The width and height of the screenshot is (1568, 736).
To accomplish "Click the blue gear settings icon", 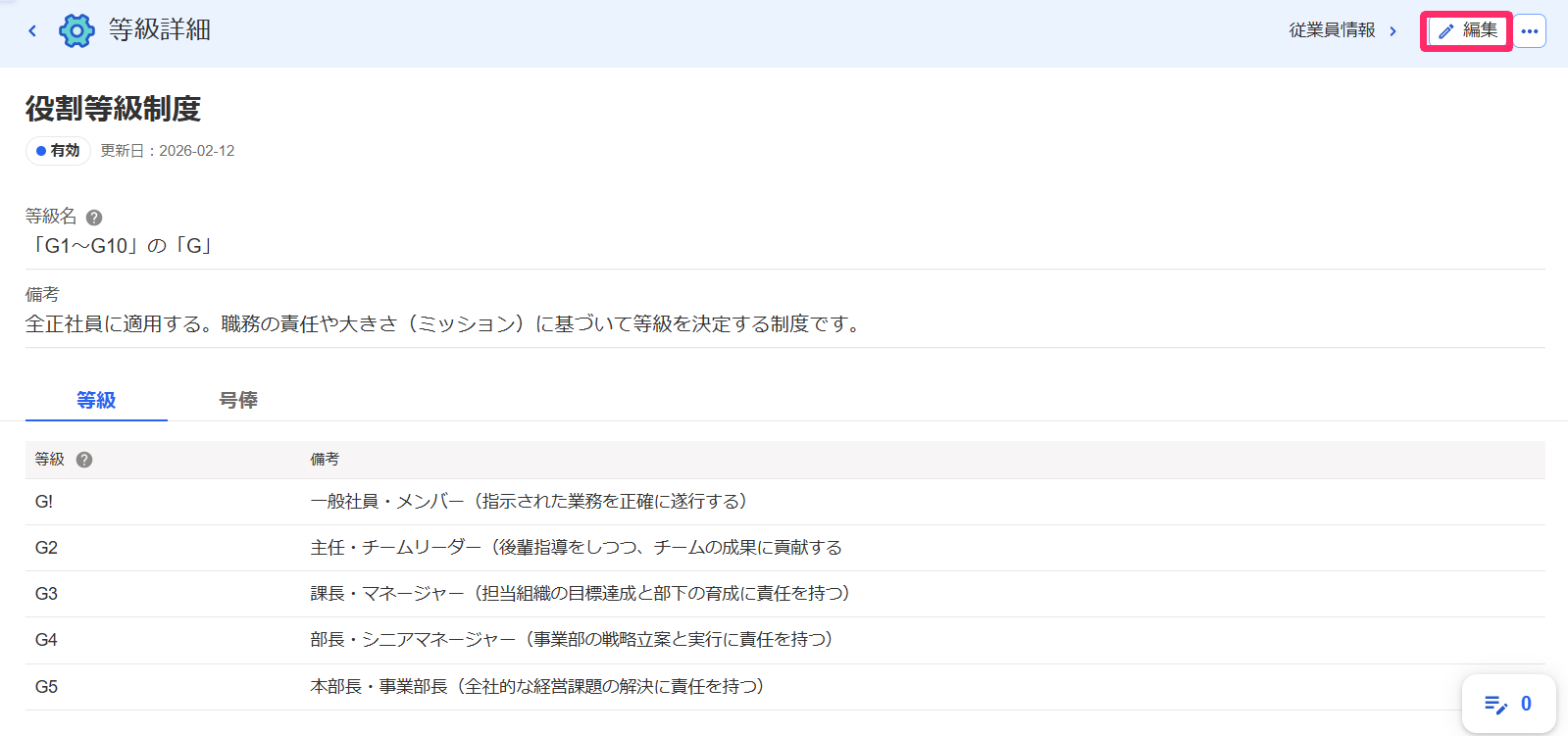I will click(76, 31).
